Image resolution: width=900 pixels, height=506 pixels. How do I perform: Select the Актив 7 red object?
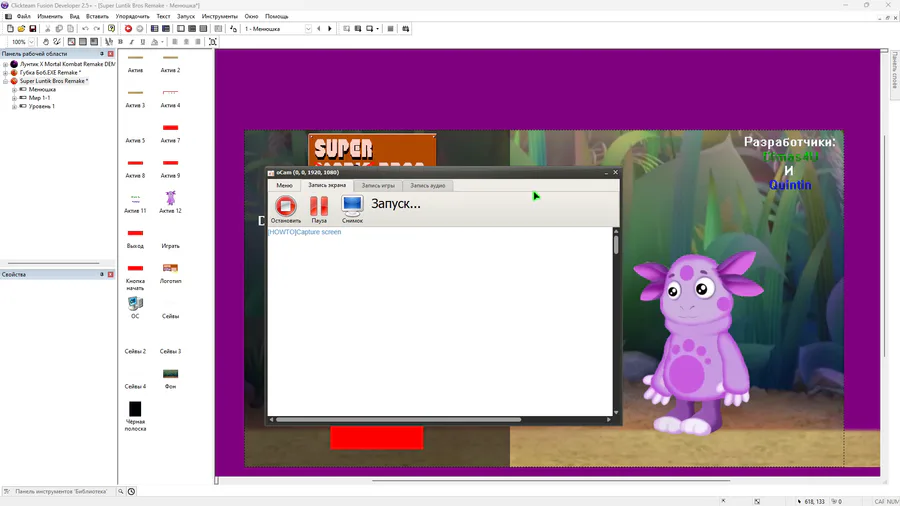pos(170,133)
